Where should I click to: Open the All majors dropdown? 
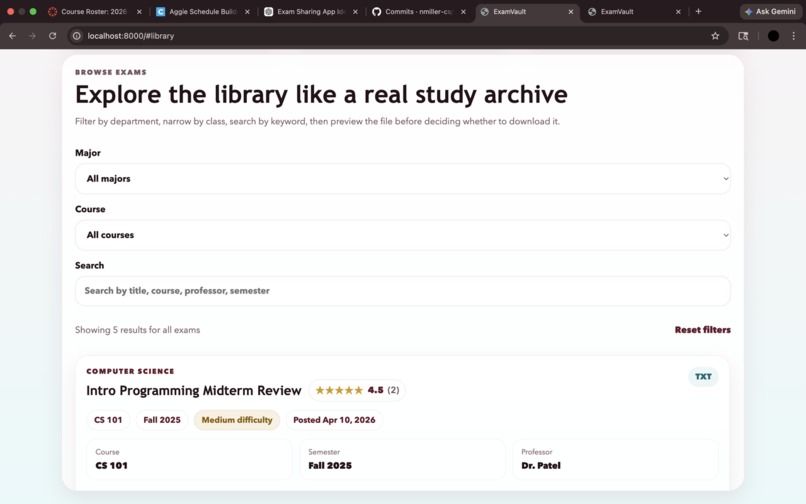pos(402,179)
